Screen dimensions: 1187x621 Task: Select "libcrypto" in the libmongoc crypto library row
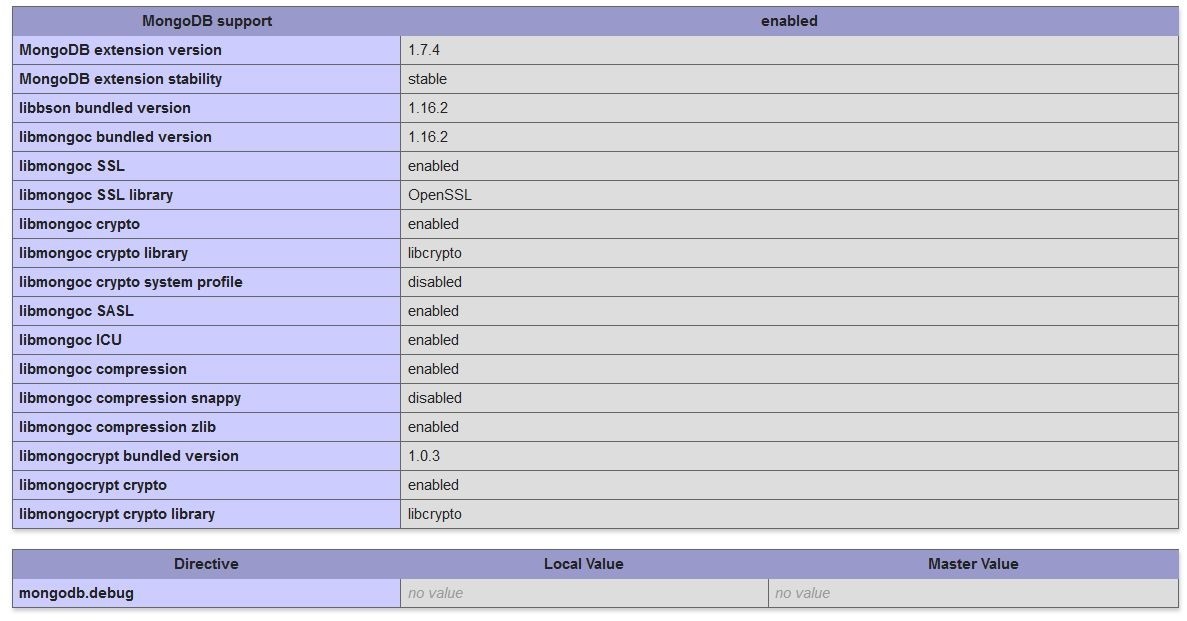(x=435, y=253)
